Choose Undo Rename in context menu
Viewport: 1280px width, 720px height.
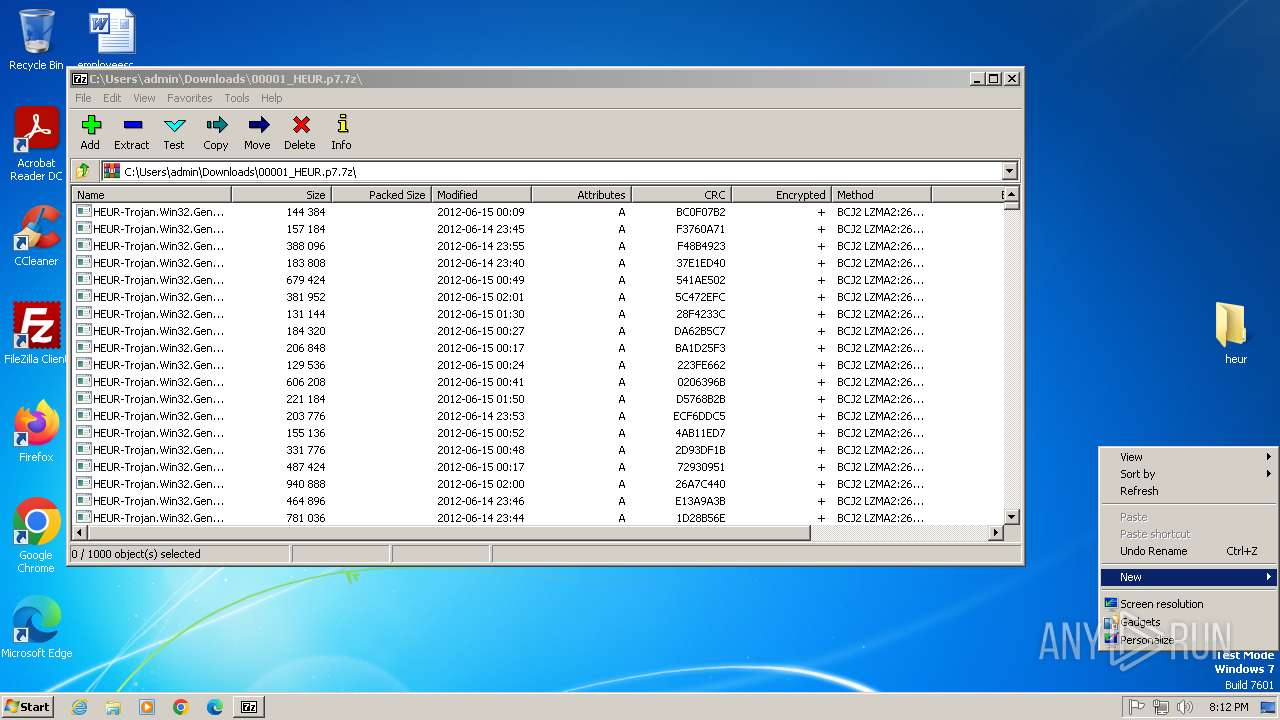click(x=1188, y=551)
